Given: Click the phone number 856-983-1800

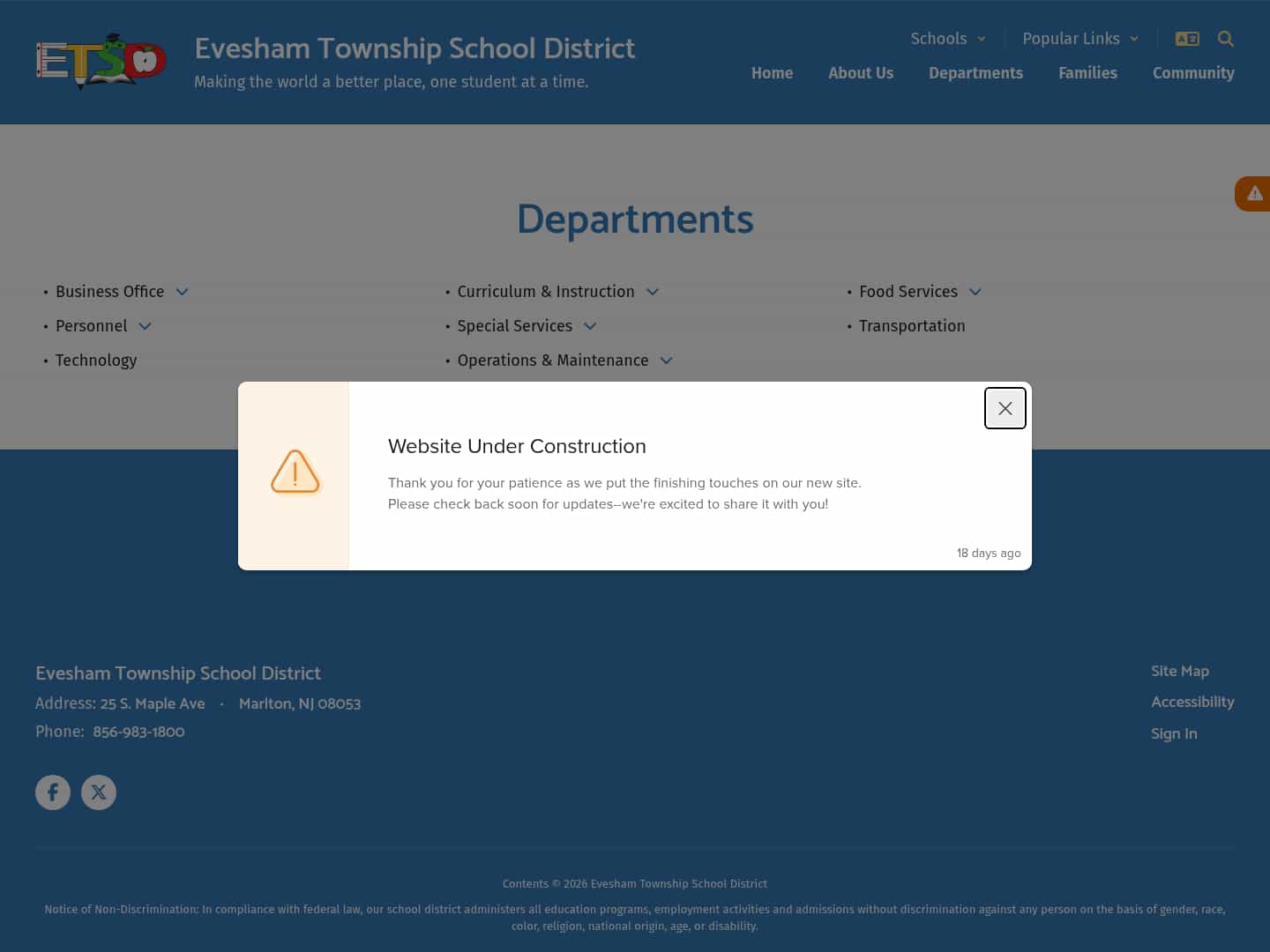Looking at the screenshot, I should pos(138,732).
